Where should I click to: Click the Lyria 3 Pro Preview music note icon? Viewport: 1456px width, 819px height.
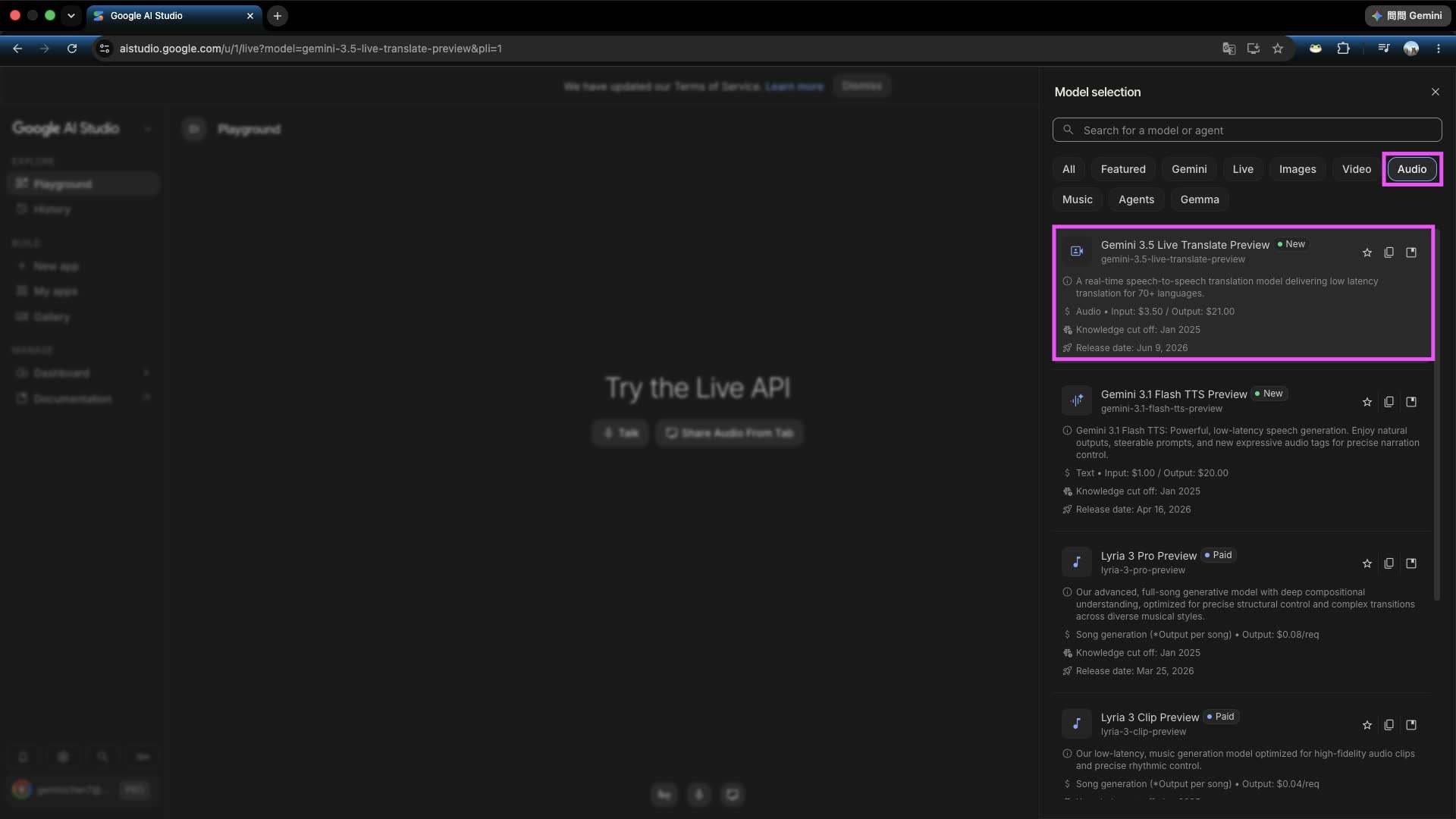click(x=1077, y=562)
